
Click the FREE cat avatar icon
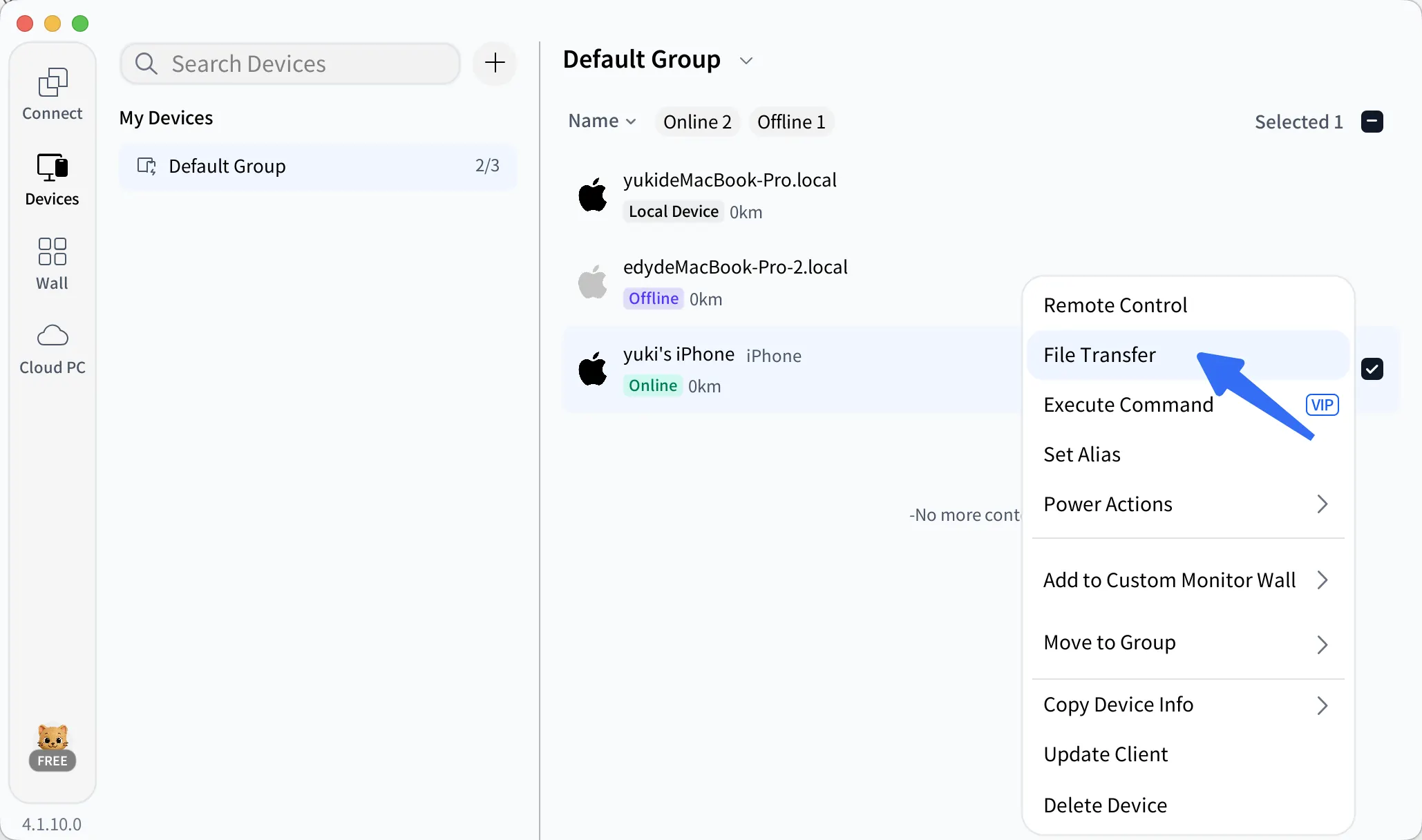click(53, 747)
